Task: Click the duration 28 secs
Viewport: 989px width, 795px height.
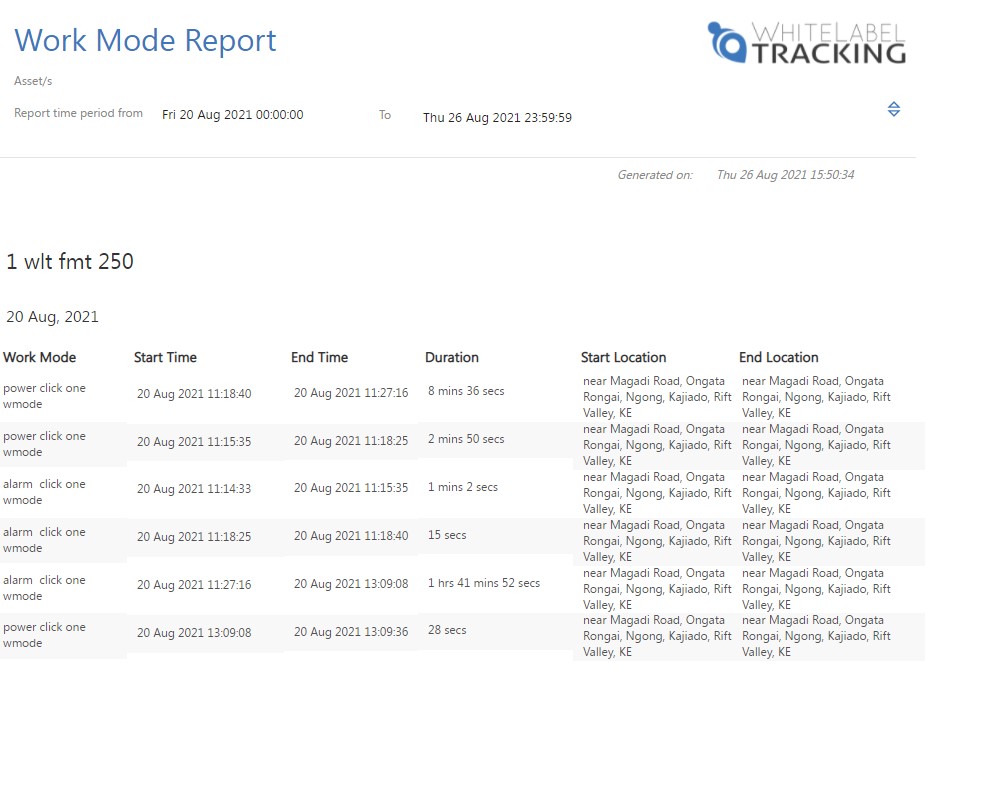Action: (x=447, y=630)
